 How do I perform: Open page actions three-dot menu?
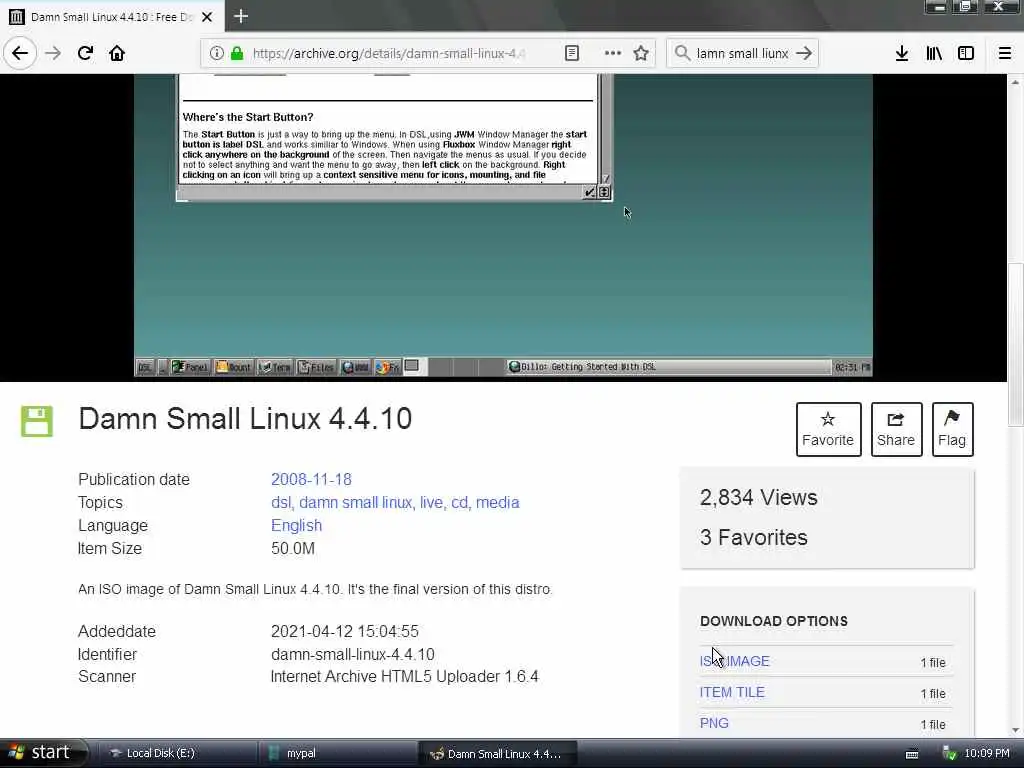pyautogui.click(x=613, y=53)
